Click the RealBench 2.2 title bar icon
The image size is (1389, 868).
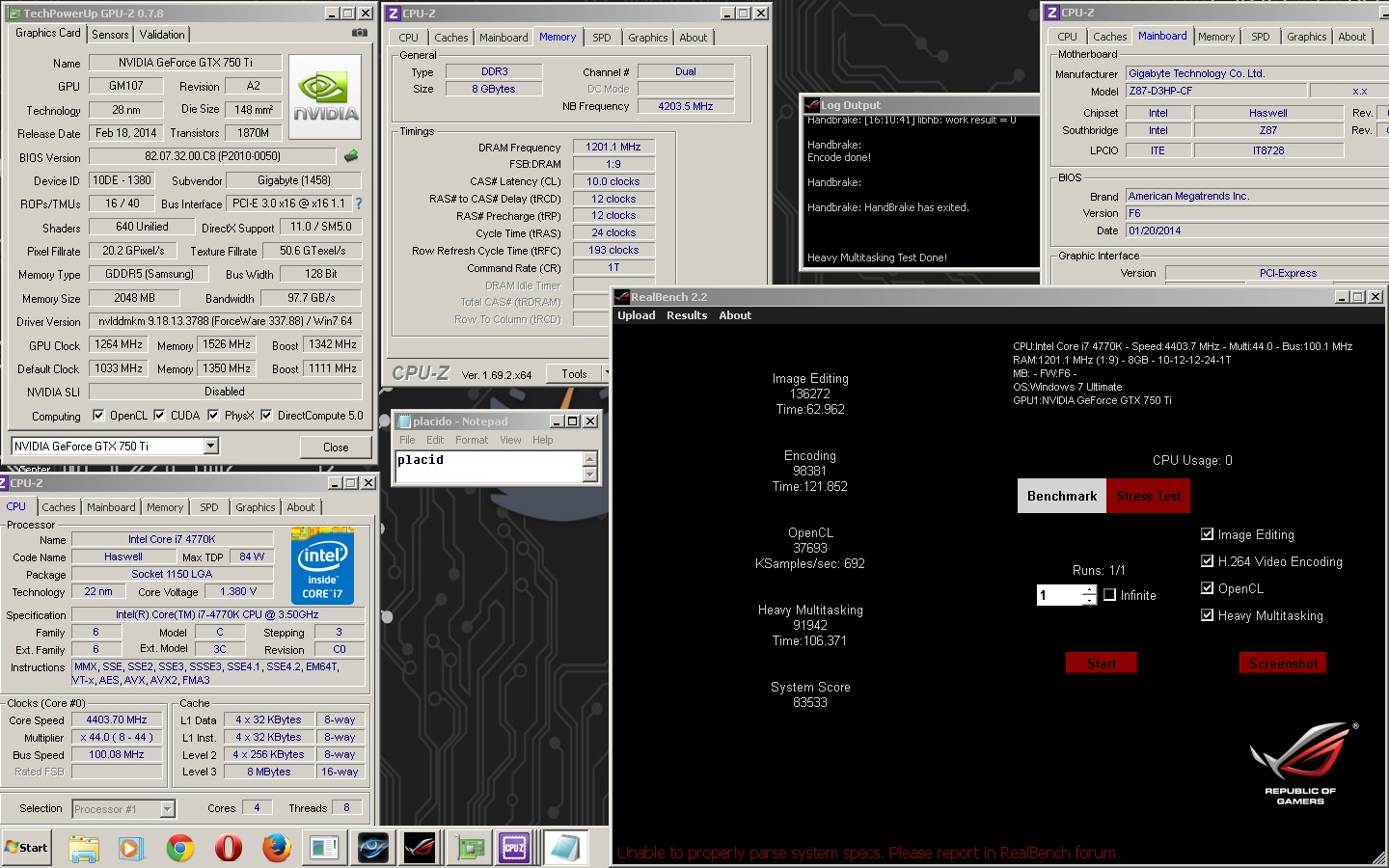tap(623, 297)
